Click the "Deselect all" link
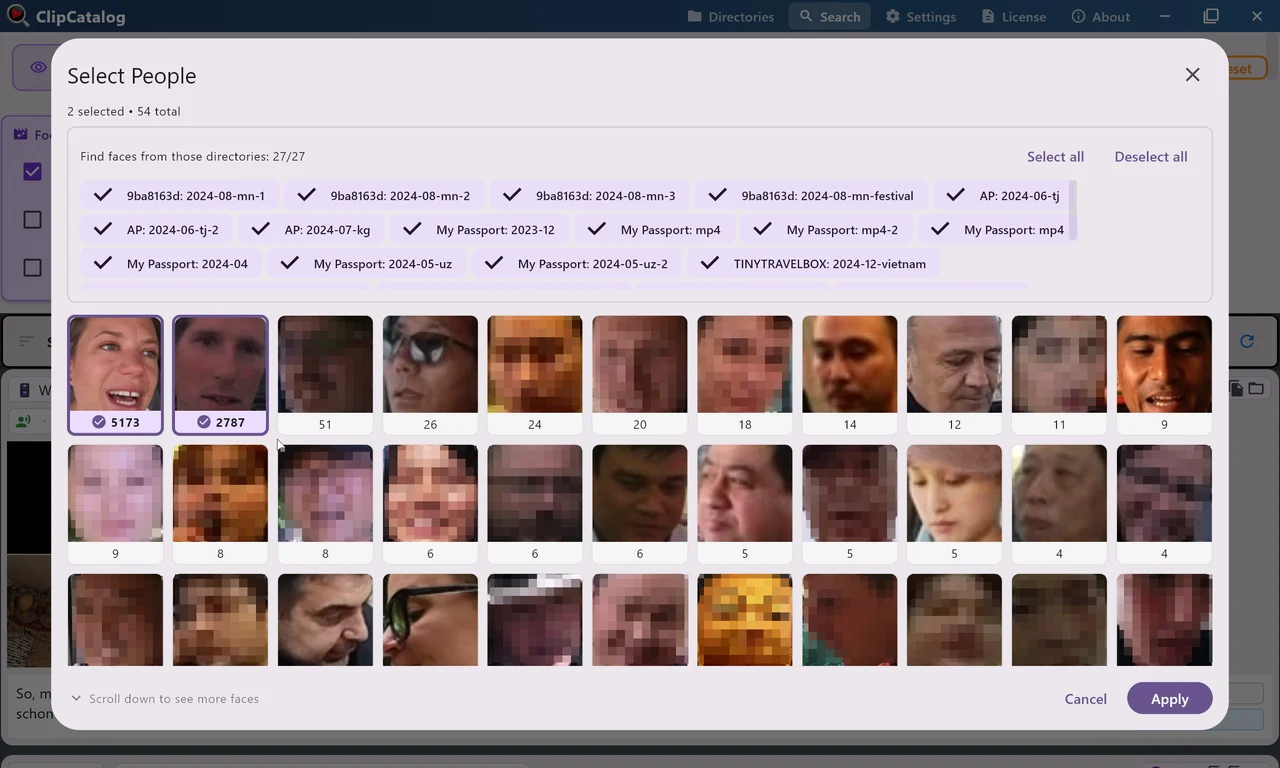 click(1150, 156)
